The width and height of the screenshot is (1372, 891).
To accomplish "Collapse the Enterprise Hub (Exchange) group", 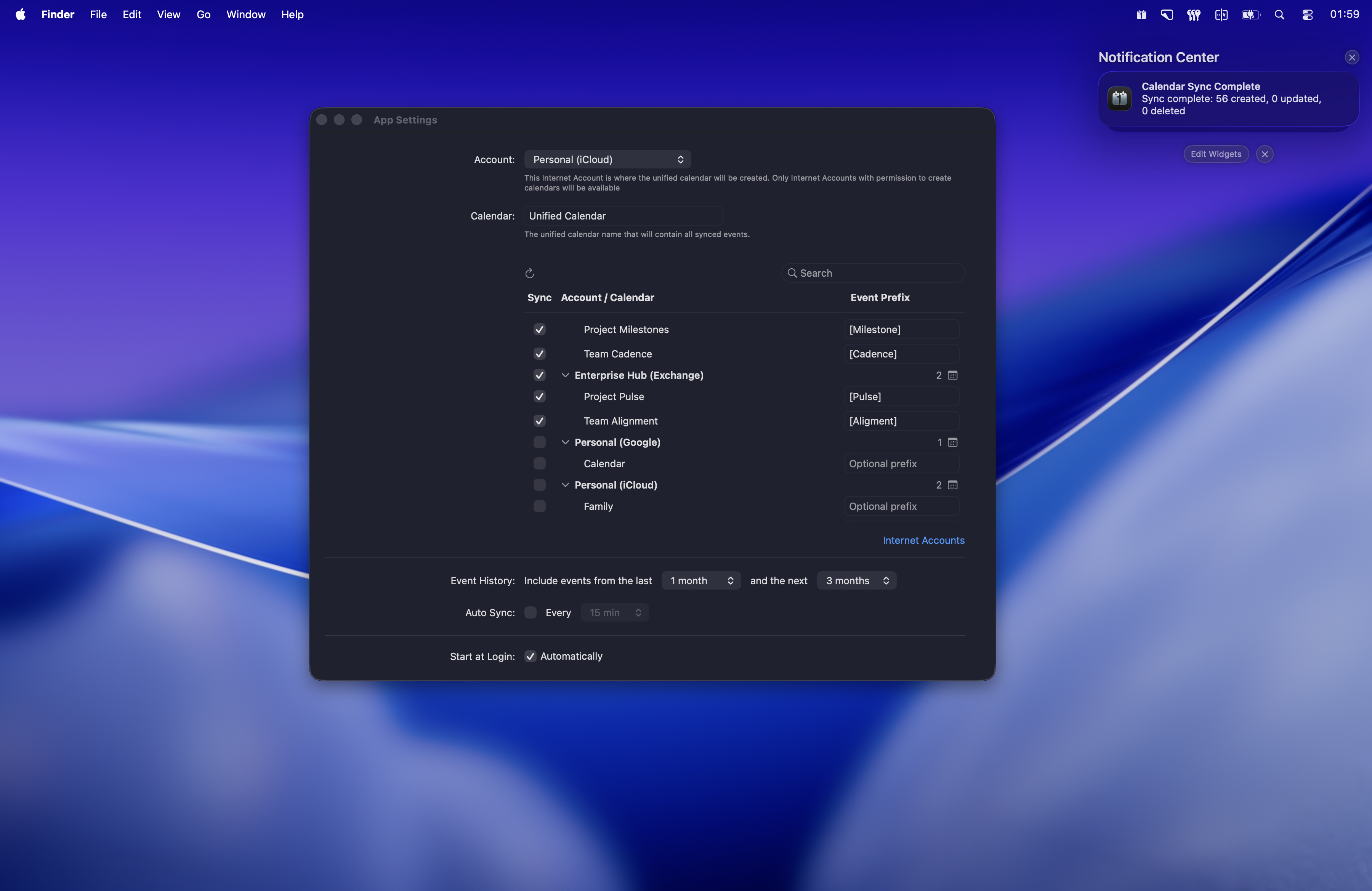I will pyautogui.click(x=566, y=375).
